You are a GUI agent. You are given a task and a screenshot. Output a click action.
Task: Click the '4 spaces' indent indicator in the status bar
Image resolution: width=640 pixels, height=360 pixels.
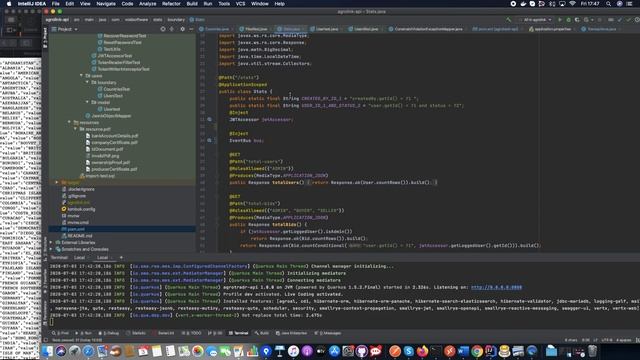[624, 340]
